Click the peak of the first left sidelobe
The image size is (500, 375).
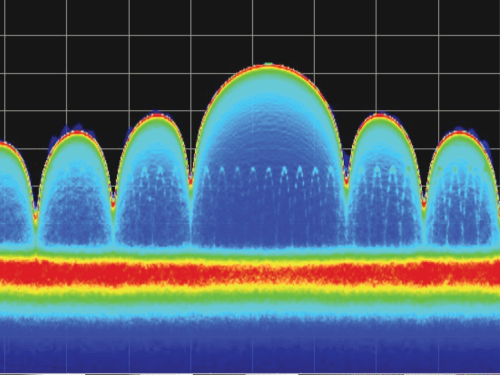[156, 115]
